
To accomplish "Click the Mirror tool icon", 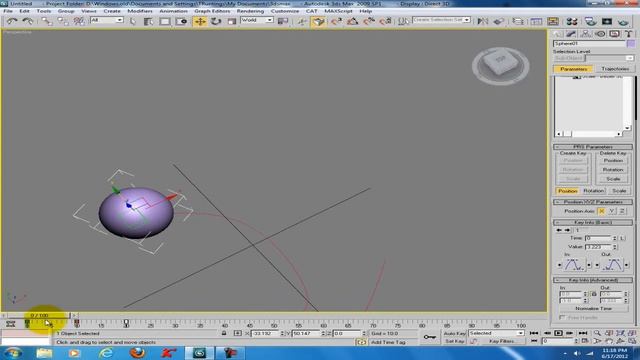I will tap(483, 21).
